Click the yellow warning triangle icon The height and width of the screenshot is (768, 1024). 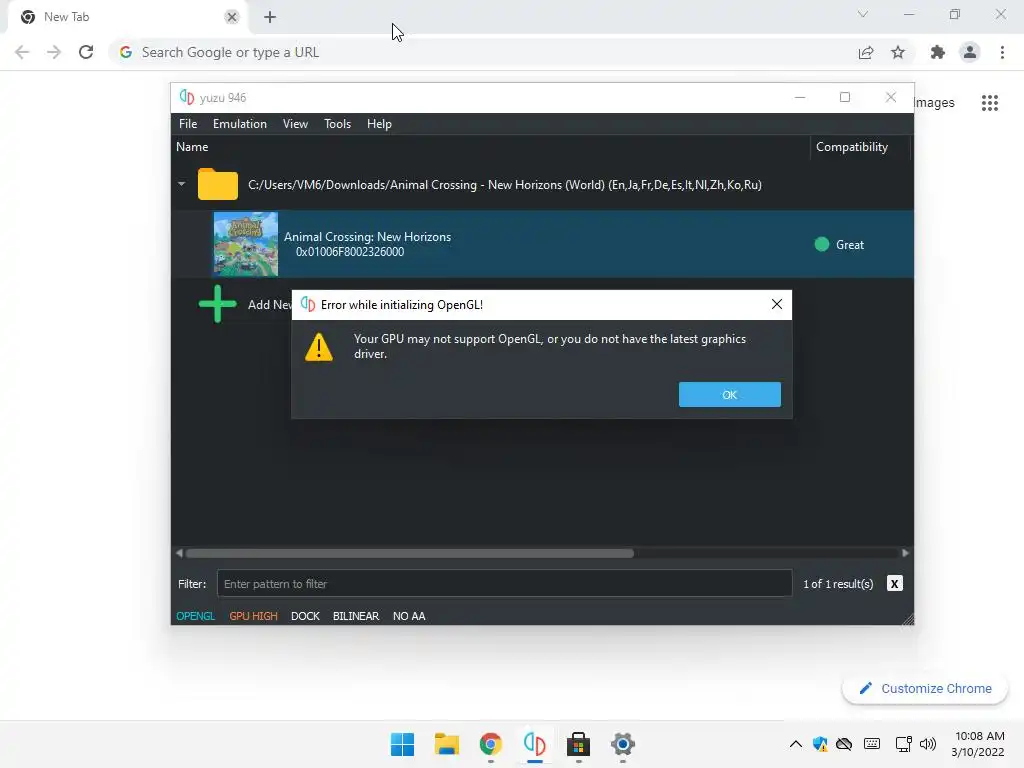point(319,347)
